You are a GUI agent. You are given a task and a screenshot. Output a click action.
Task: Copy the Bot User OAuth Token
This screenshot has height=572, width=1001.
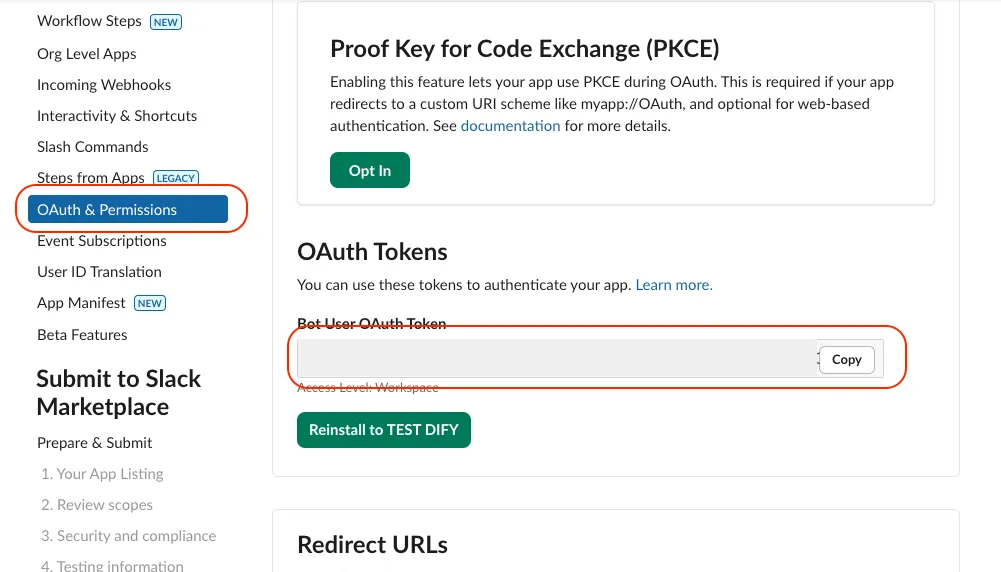(846, 360)
